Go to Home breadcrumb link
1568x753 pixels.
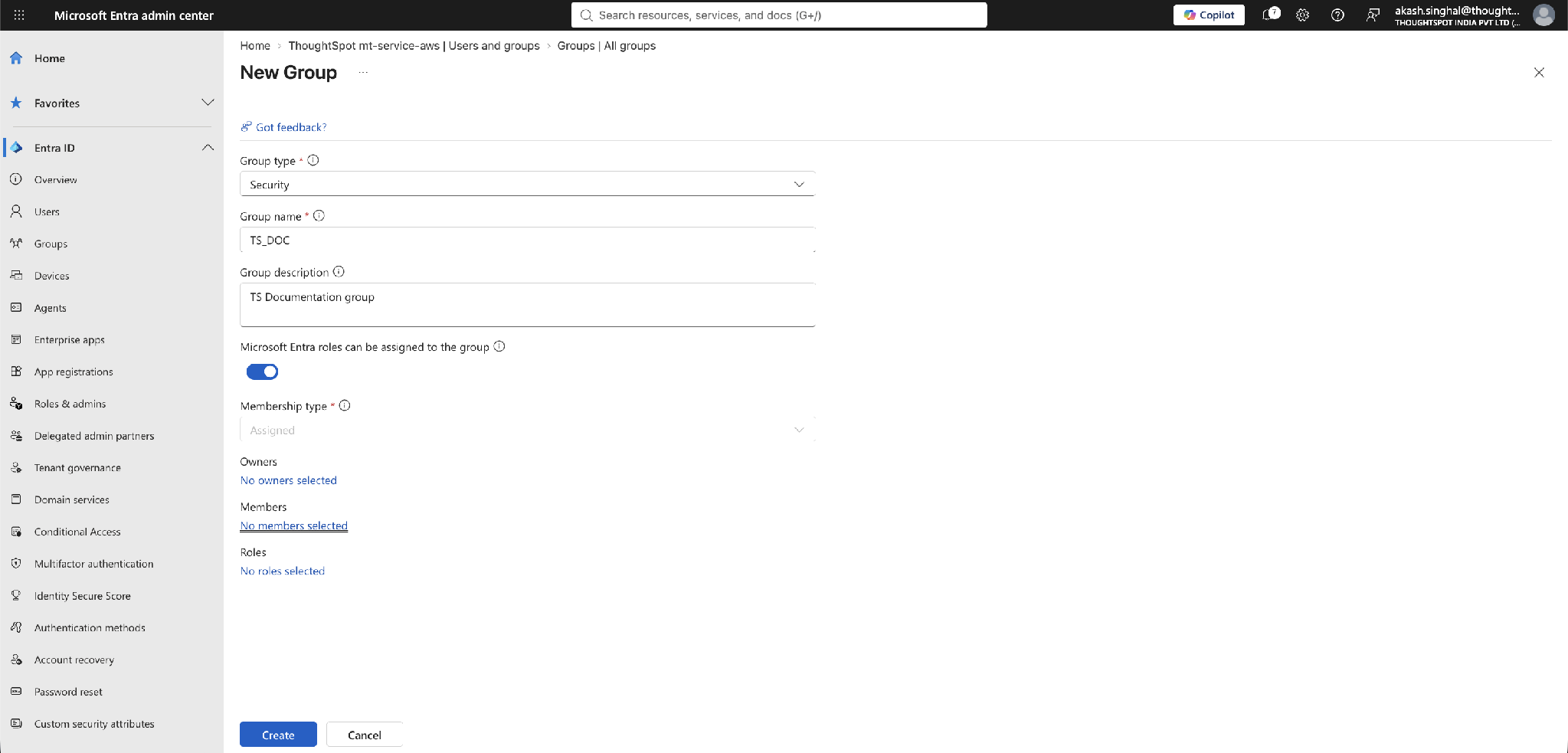(255, 46)
